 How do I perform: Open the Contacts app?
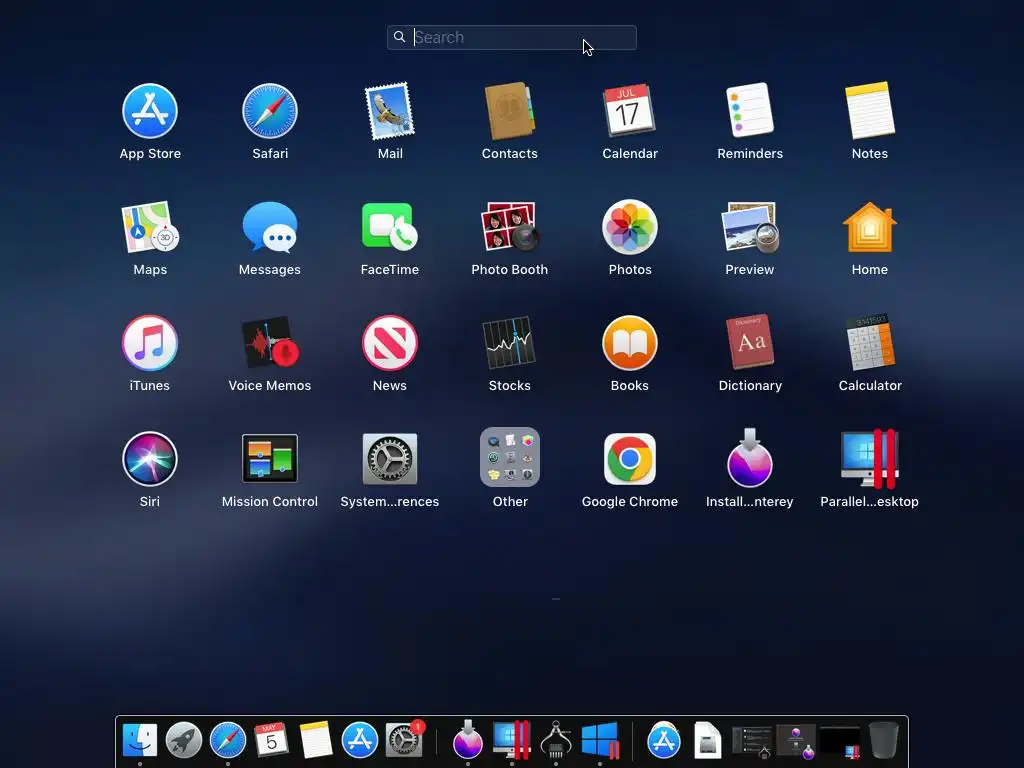pyautogui.click(x=509, y=111)
